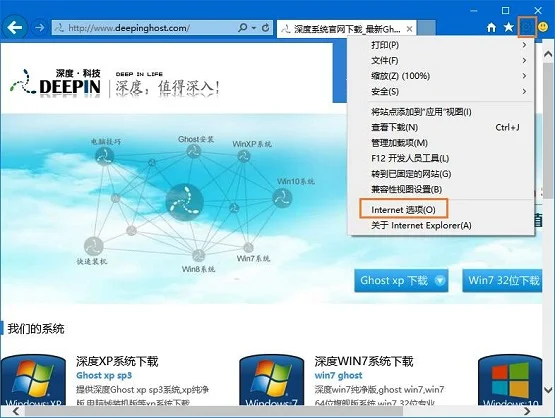Viewport: 555px width, 418px height.
Task: Open a new tab with the blank tab button
Action: pos(426,28)
